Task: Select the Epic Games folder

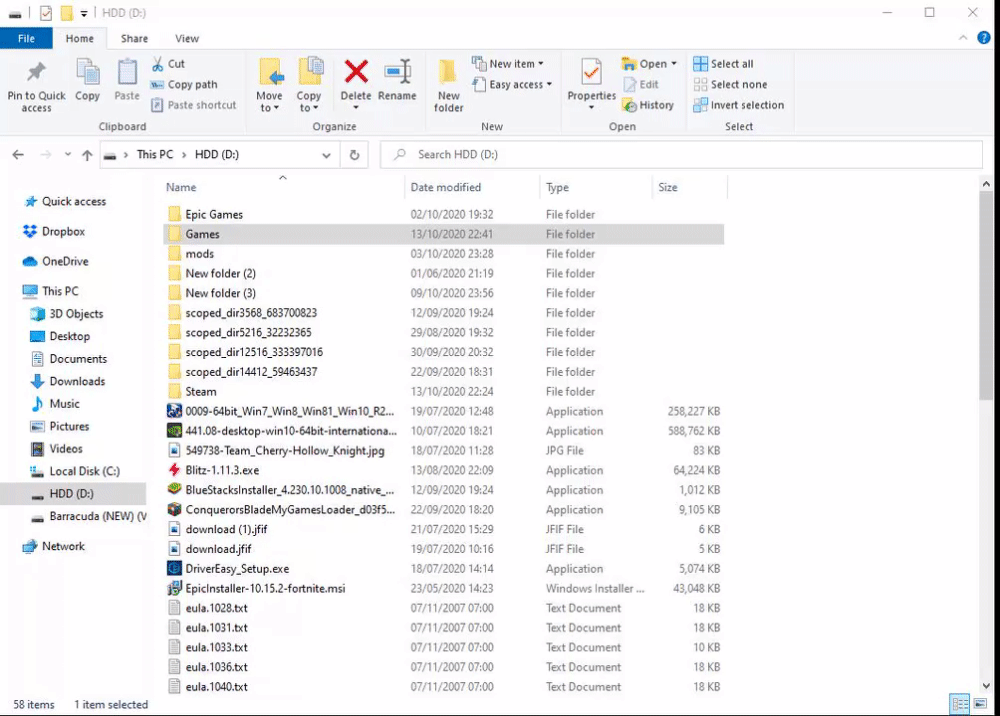Action: (x=443, y=214)
